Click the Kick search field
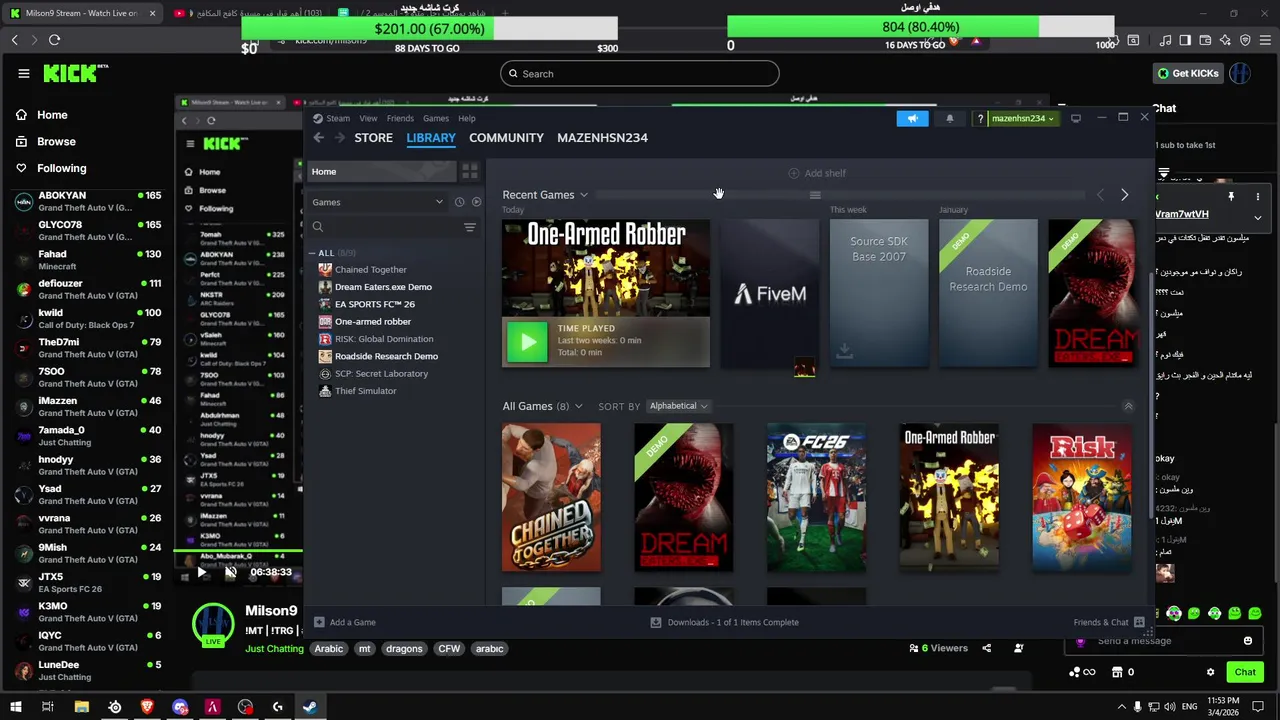The height and width of the screenshot is (720, 1280). click(x=640, y=73)
